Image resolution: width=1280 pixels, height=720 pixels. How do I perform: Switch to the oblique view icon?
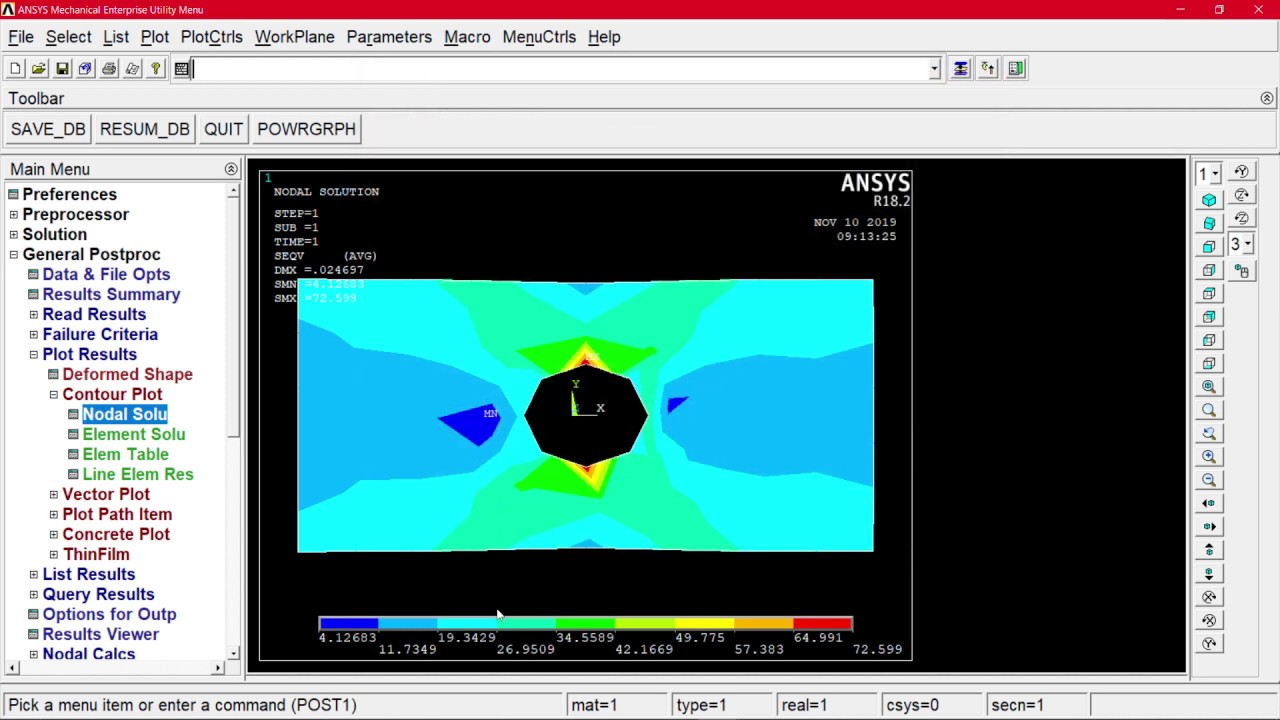(x=1209, y=223)
